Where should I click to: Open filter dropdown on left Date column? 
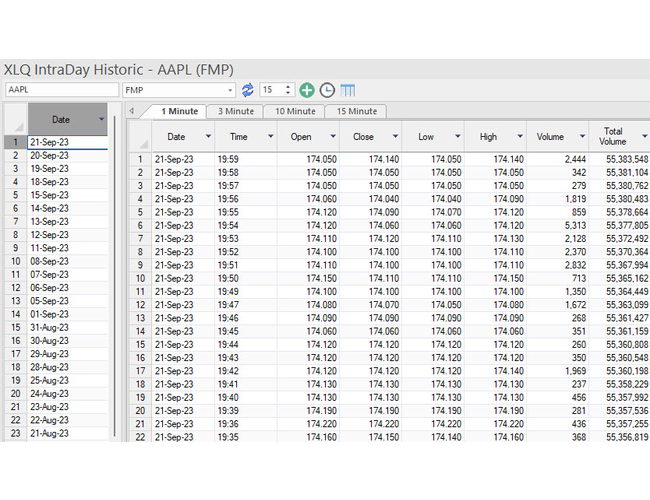coord(102,119)
